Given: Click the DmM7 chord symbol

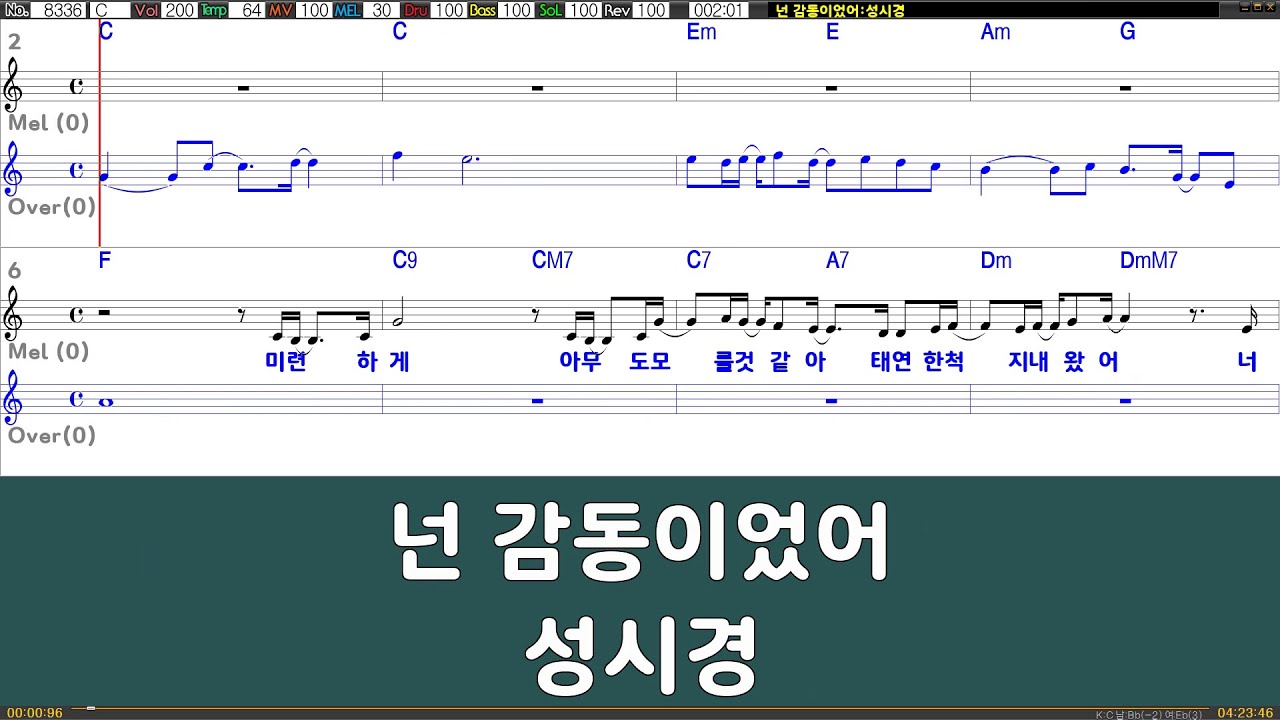Looking at the screenshot, I should tap(1148, 261).
